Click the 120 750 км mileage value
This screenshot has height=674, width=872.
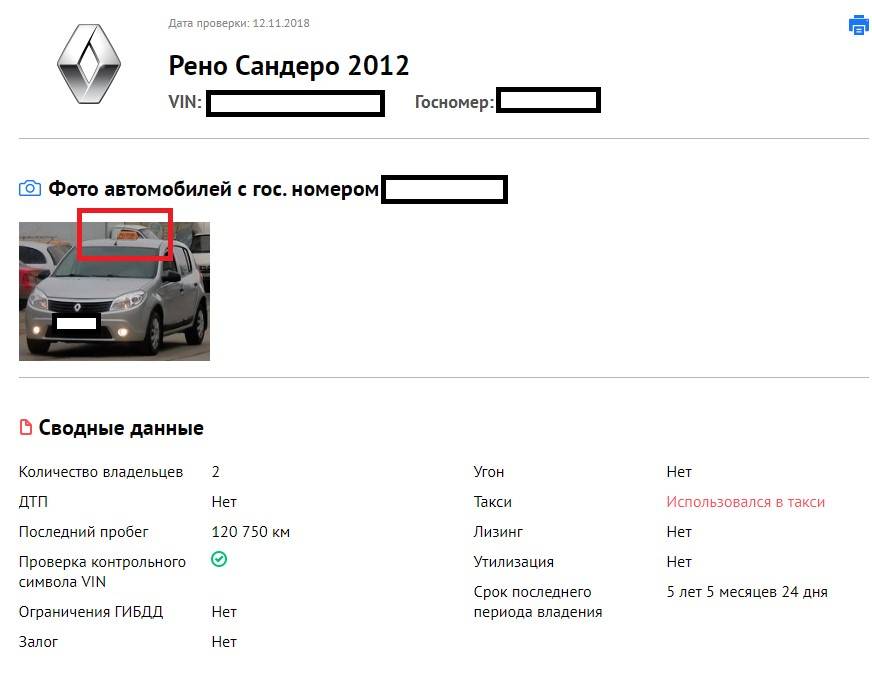click(x=251, y=532)
